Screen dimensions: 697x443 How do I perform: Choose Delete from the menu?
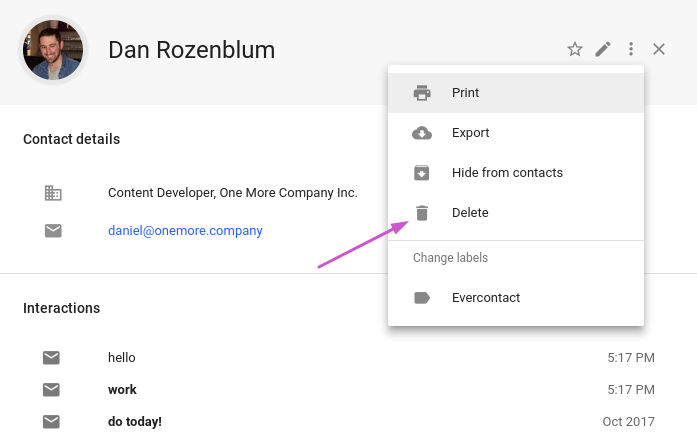(x=516, y=213)
